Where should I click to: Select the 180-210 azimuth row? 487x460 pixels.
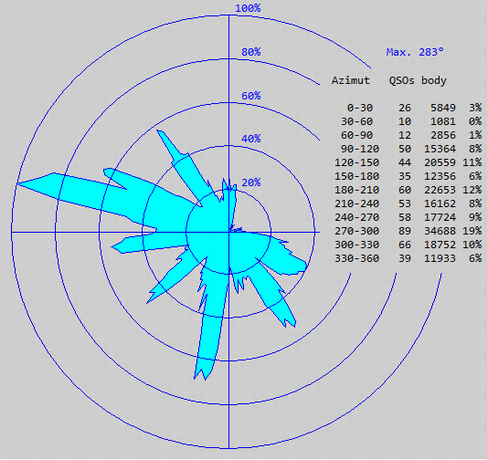point(408,190)
